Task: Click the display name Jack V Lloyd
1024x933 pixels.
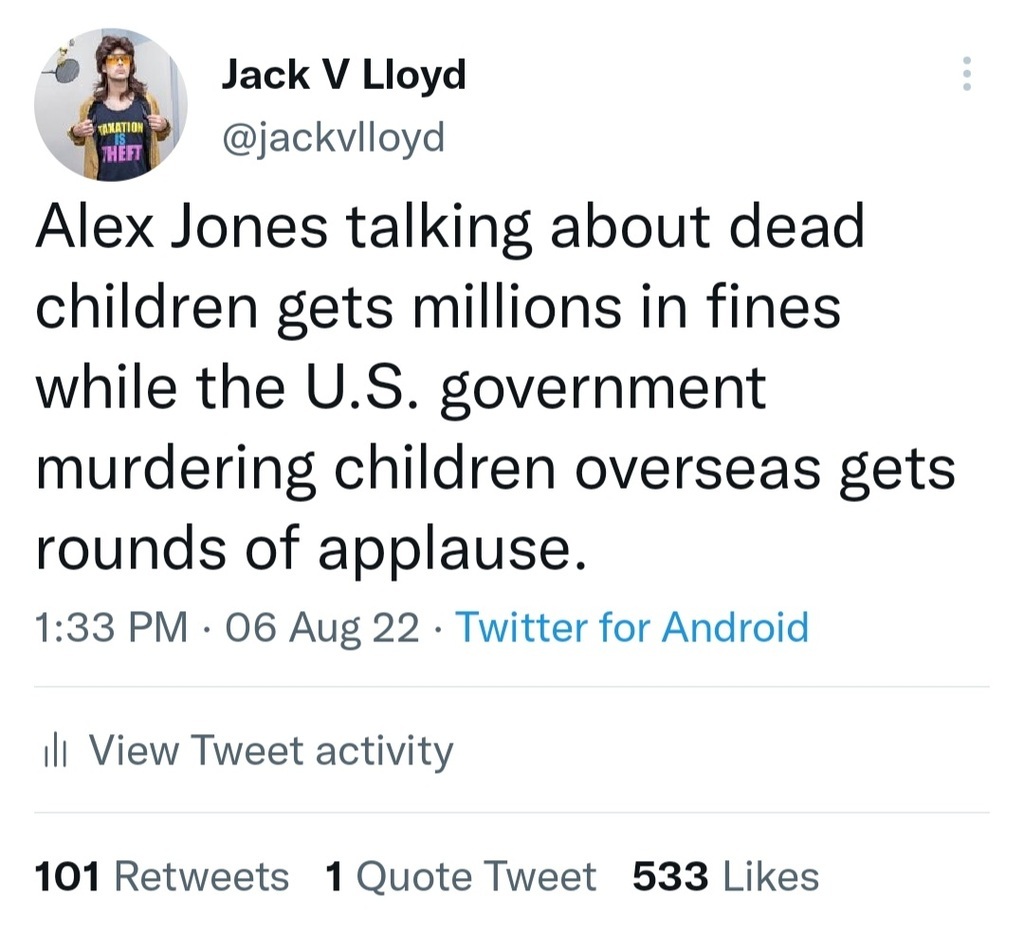Action: point(343,75)
